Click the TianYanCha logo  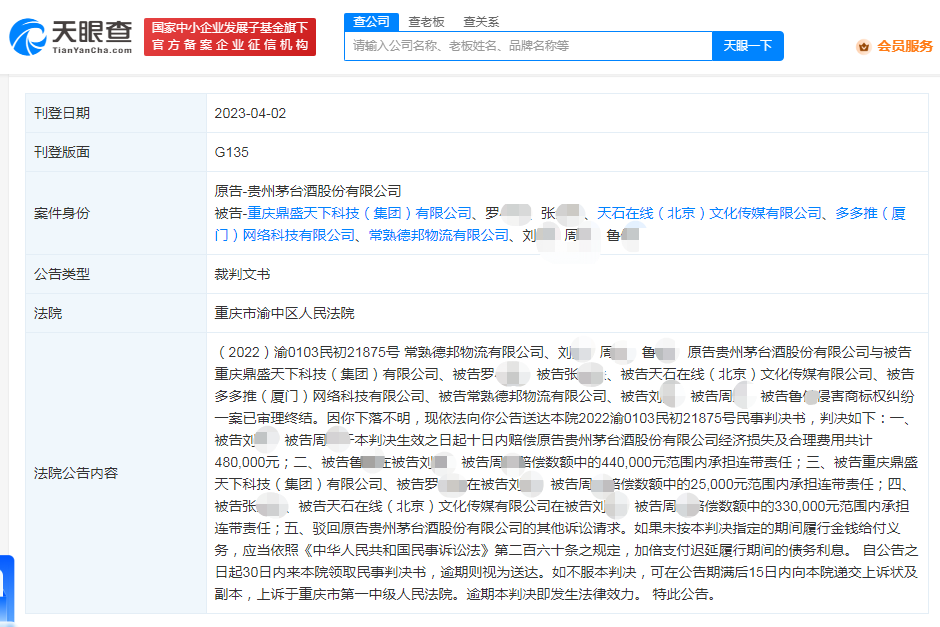click(x=71, y=37)
